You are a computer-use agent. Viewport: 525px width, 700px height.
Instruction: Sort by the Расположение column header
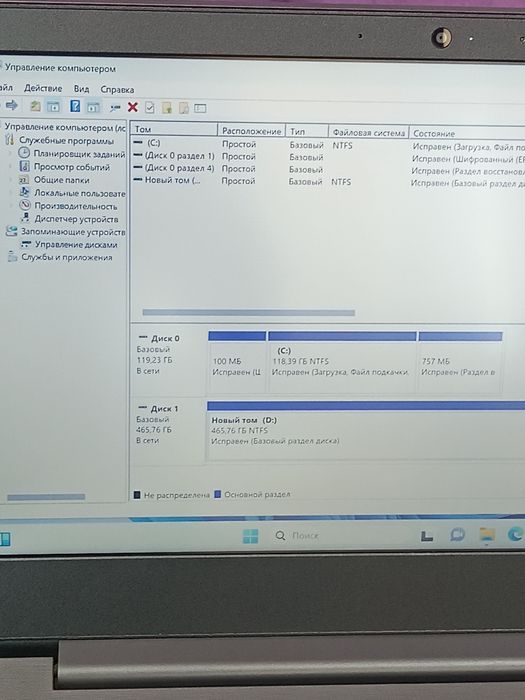[252, 131]
